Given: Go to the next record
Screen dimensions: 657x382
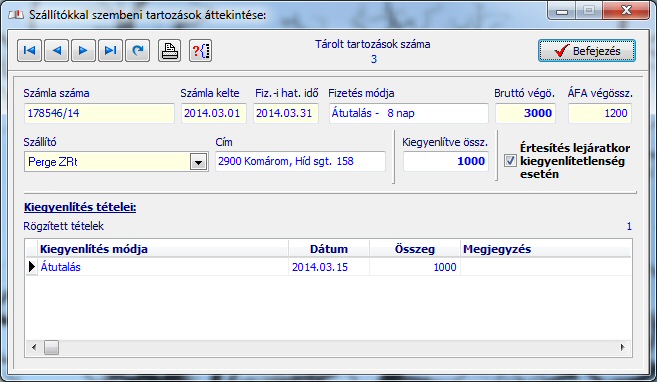Looking at the screenshot, I should coord(83,51).
